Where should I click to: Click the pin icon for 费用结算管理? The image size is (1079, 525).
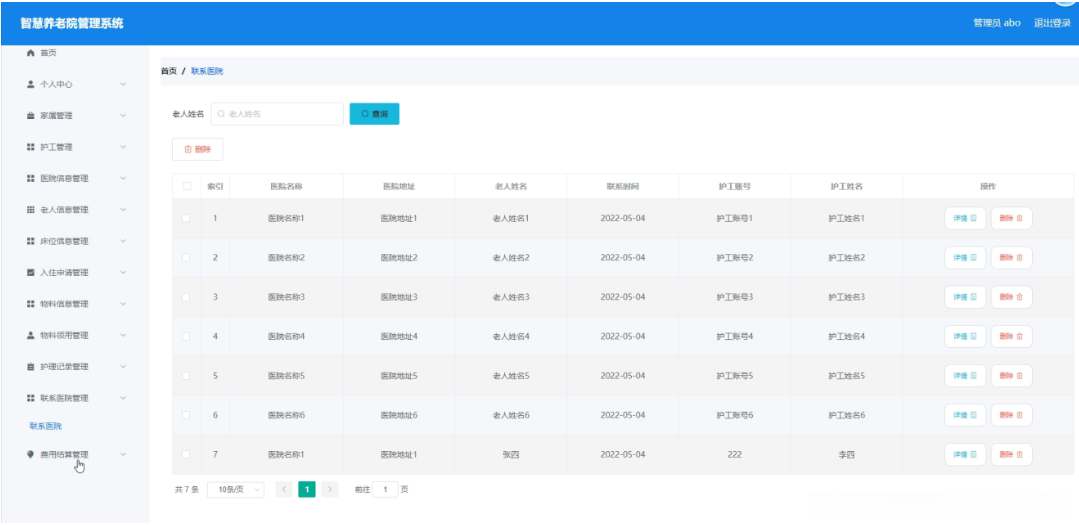30,454
